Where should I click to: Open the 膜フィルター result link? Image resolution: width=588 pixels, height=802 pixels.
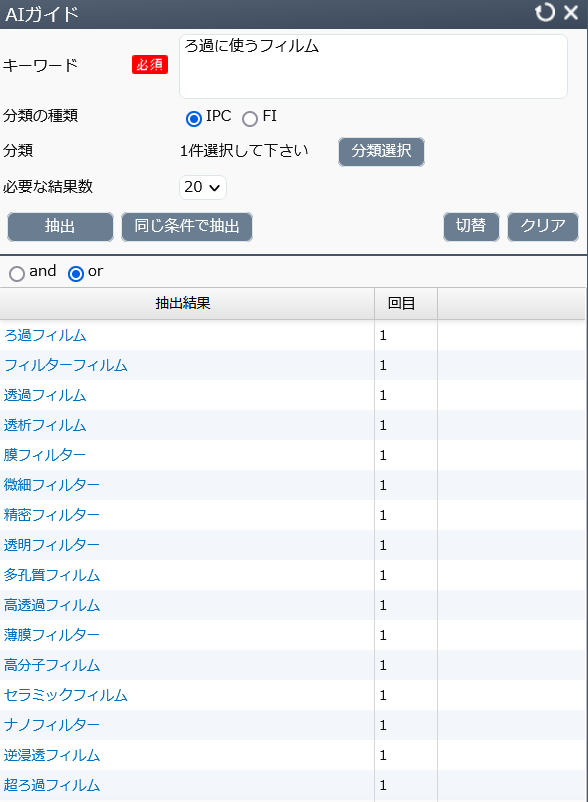(x=45, y=455)
